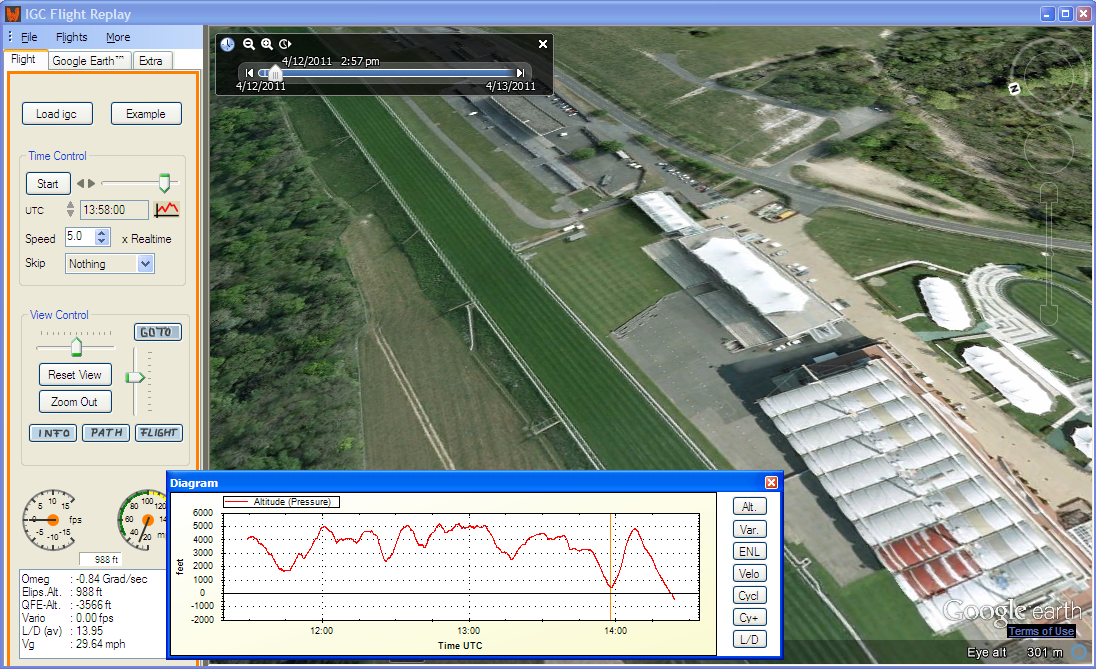This screenshot has width=1096, height=669.
Task: Toggle the PATH display button
Action: click(105, 433)
